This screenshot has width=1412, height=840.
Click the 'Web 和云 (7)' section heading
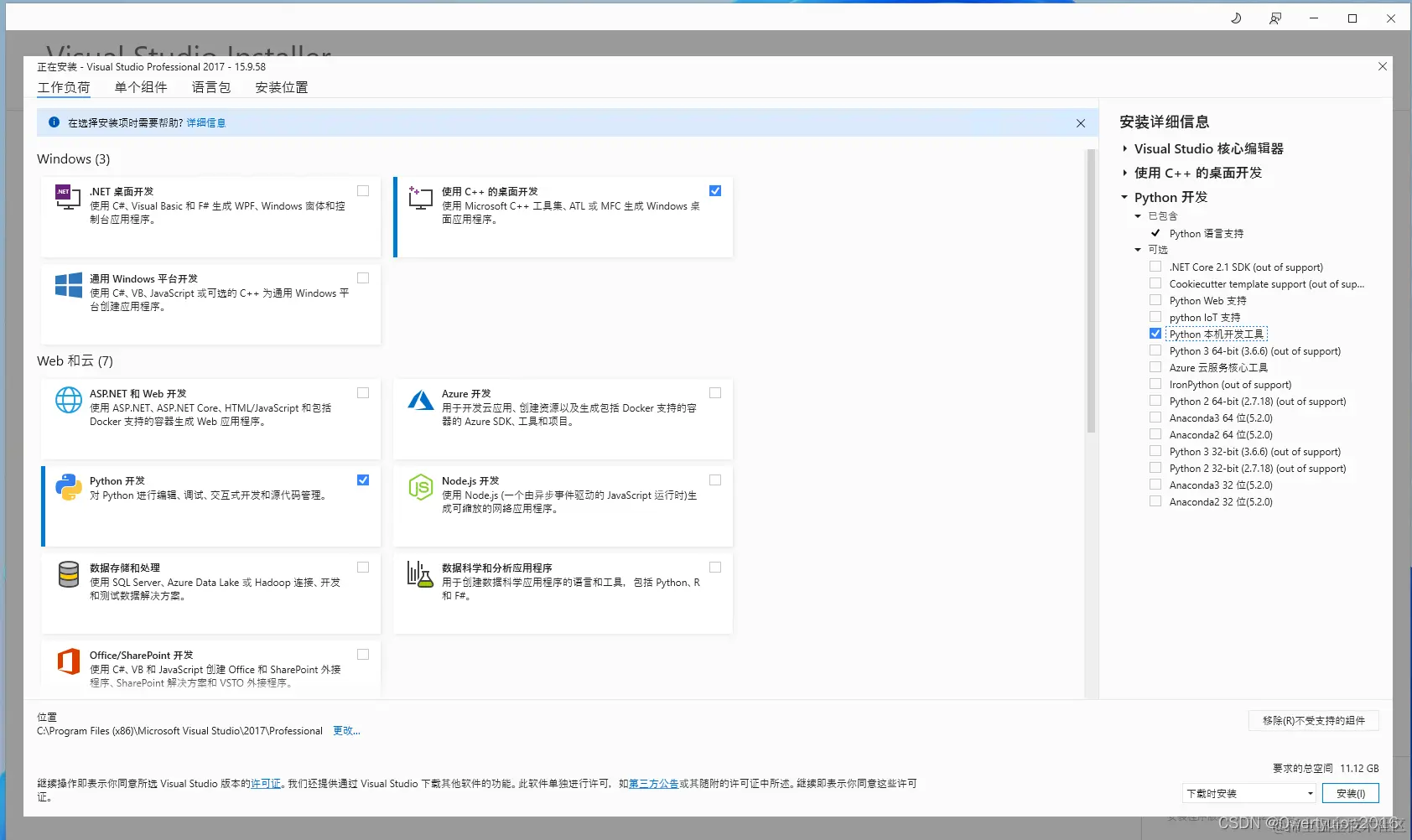coord(75,361)
